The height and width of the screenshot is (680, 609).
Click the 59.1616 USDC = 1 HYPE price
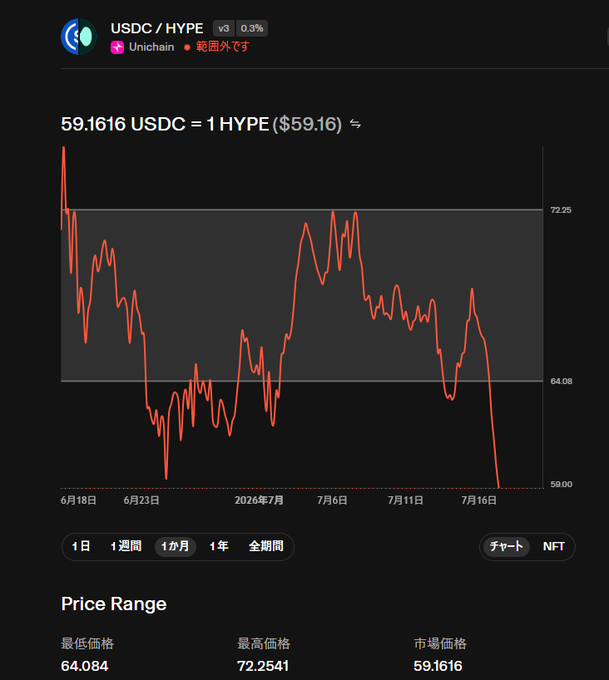coord(165,124)
